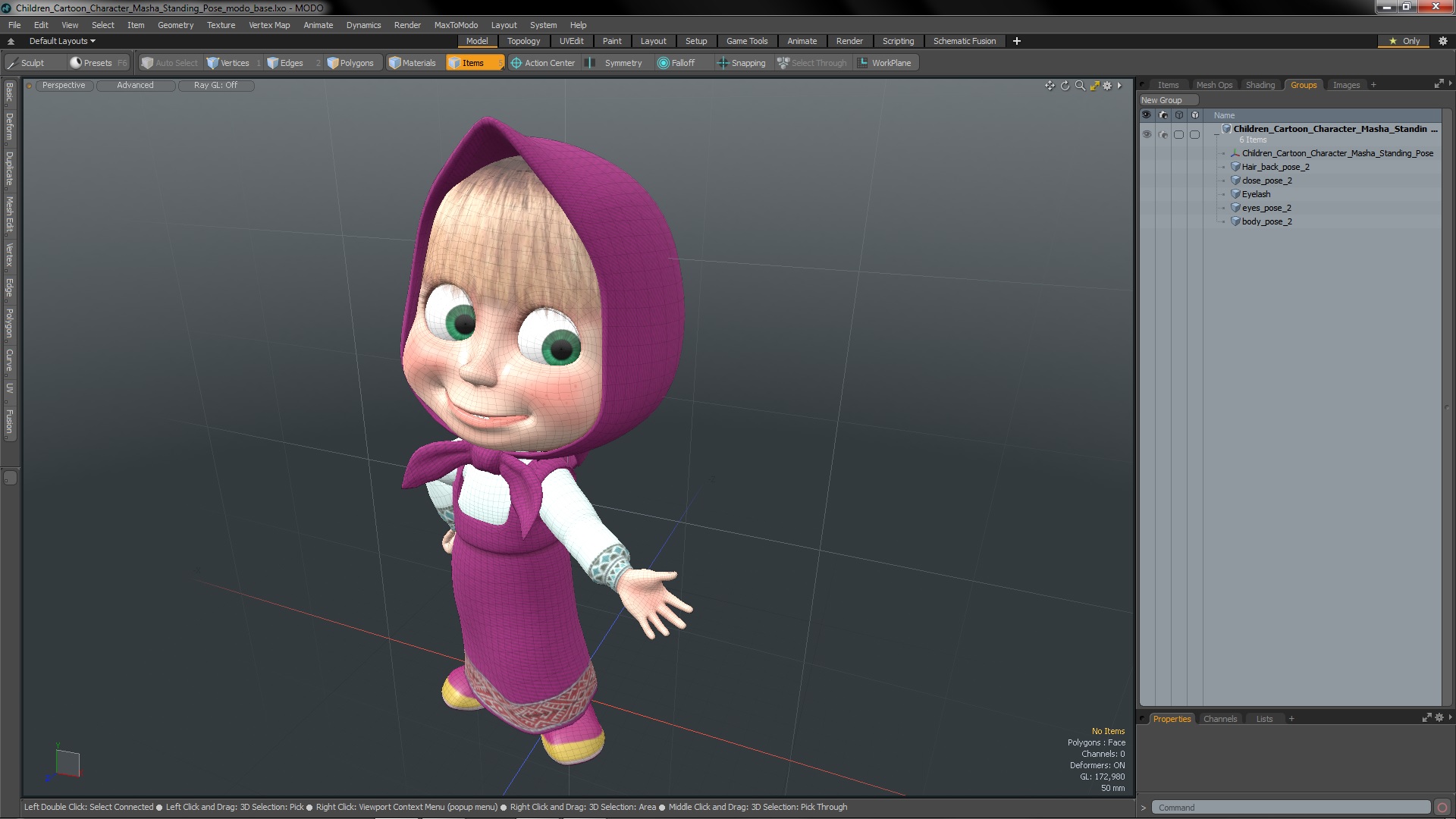This screenshot has width=1456, height=819.
Task: Click the viewport zoom magnifier icon
Action: pyautogui.click(x=1080, y=86)
